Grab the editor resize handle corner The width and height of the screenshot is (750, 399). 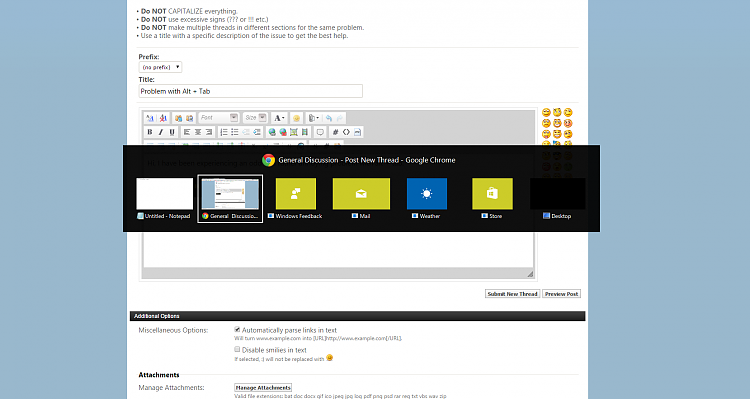click(530, 274)
